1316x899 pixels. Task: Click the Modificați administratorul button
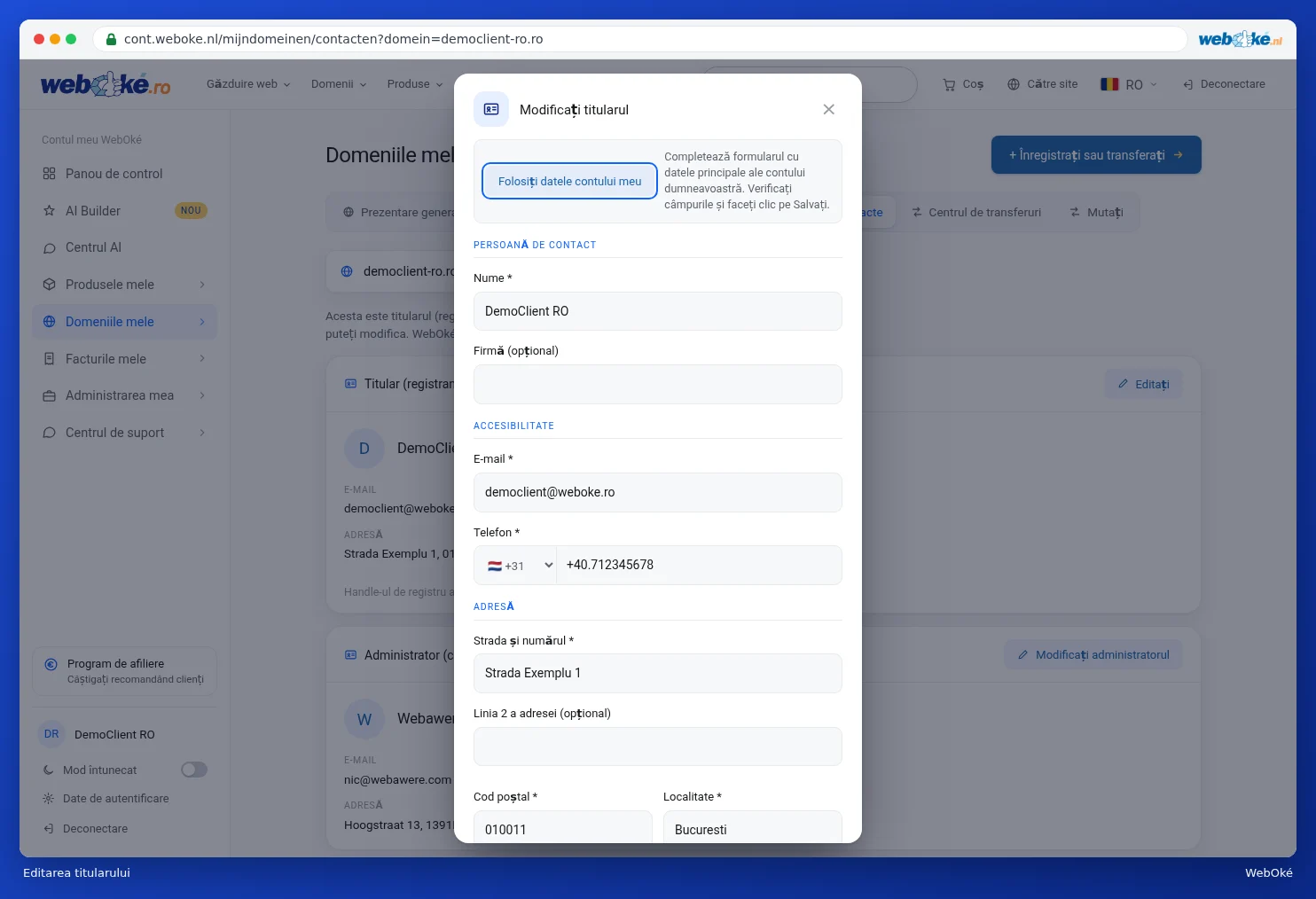coord(1093,655)
